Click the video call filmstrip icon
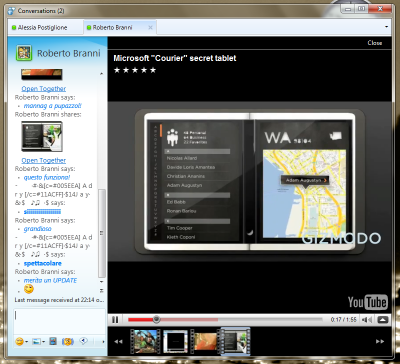The height and width of the screenshot is (364, 400). (x=53, y=341)
